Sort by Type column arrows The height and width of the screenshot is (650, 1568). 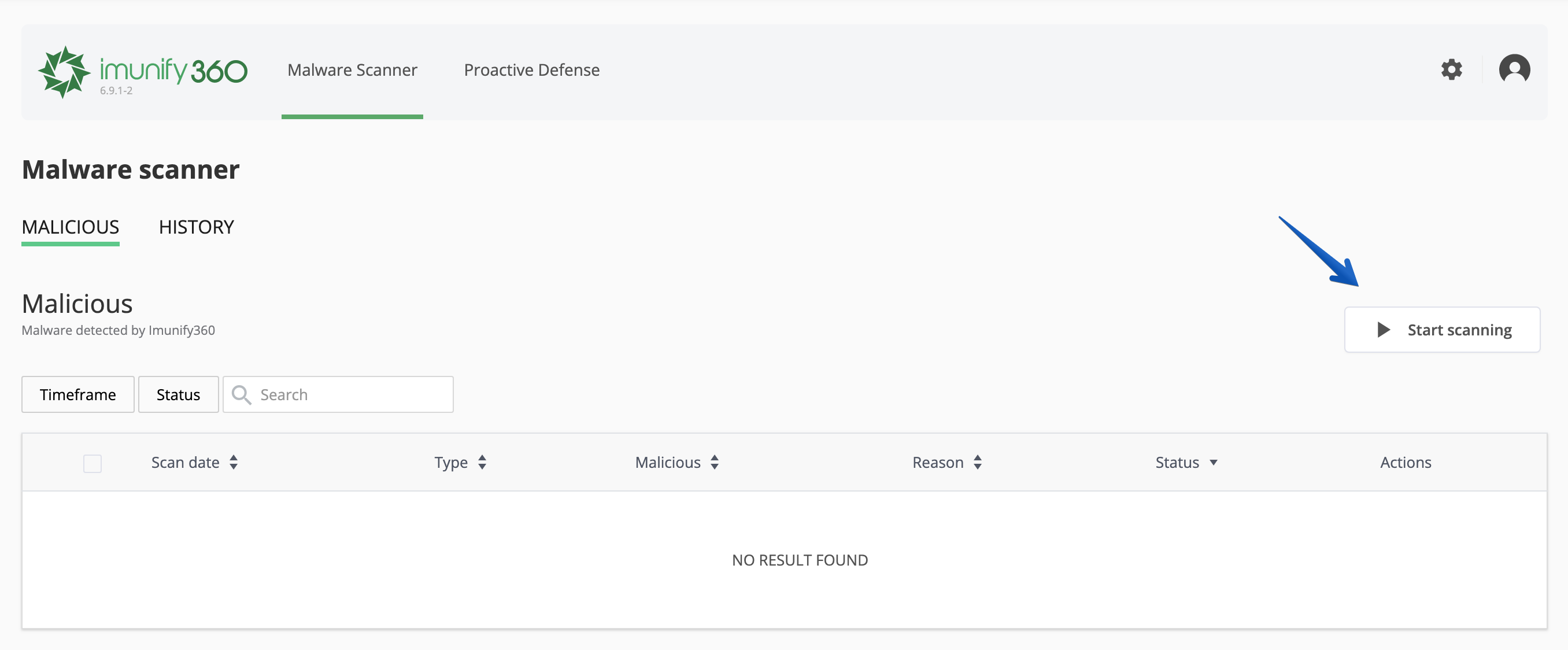(x=482, y=463)
